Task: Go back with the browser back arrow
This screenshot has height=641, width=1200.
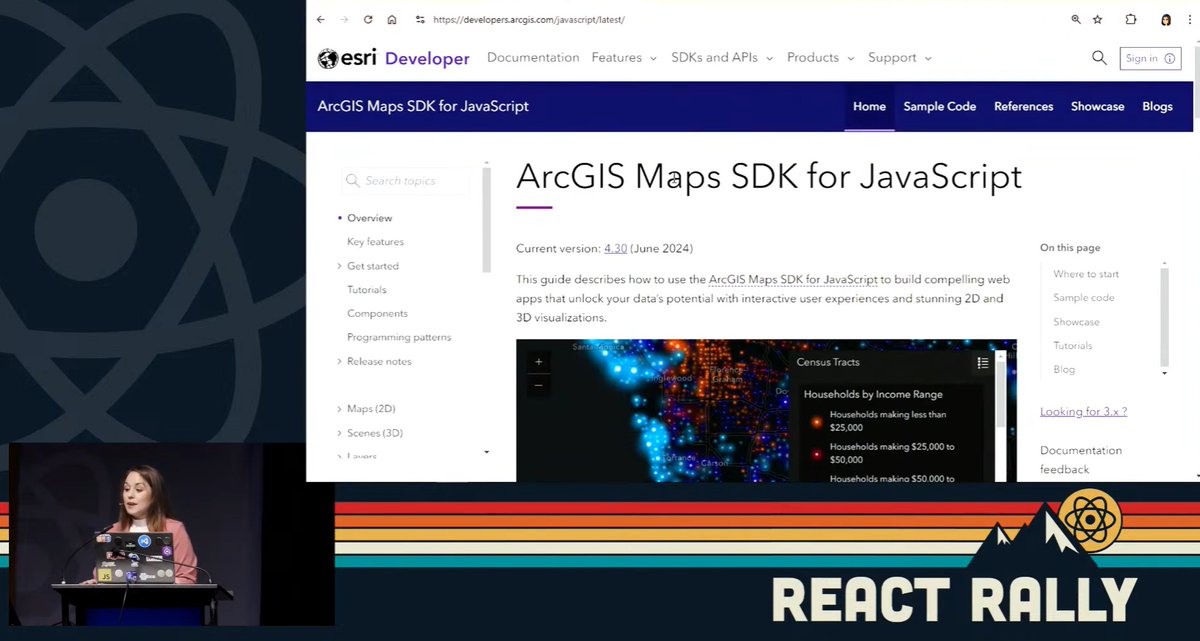Action: pos(320,19)
